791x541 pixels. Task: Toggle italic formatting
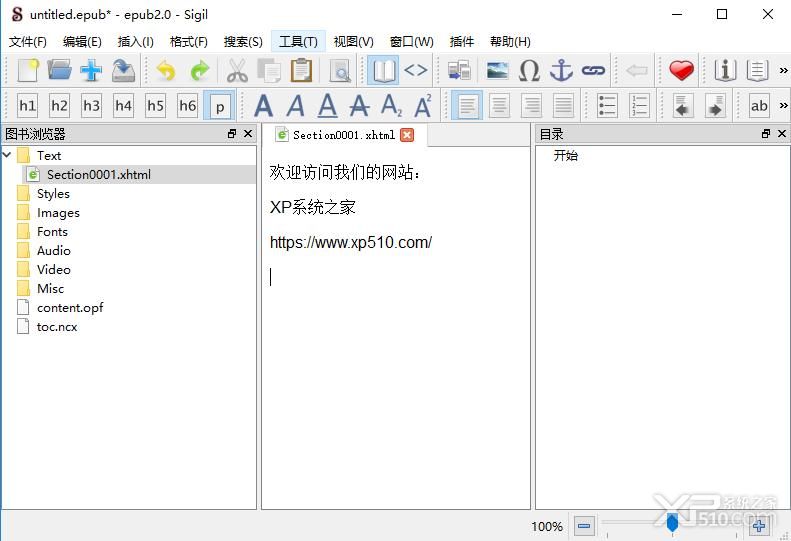[296, 105]
